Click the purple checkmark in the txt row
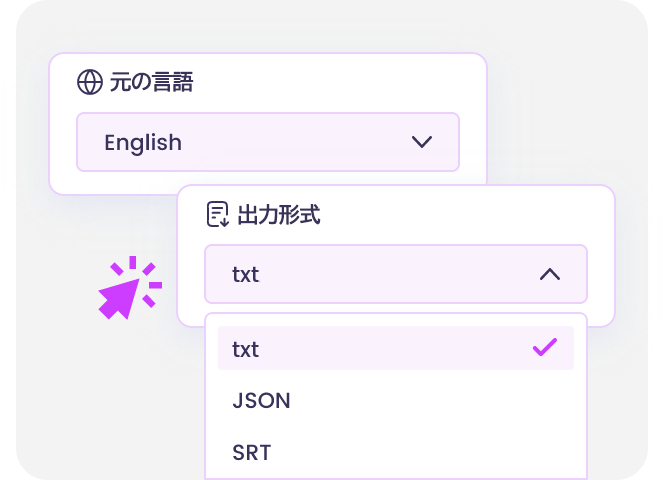664x480 pixels. click(545, 348)
